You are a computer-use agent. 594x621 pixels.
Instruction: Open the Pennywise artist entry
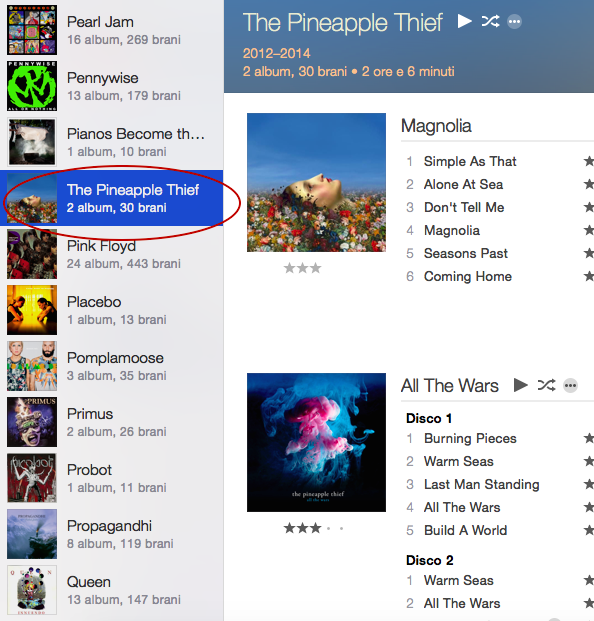tap(112, 86)
